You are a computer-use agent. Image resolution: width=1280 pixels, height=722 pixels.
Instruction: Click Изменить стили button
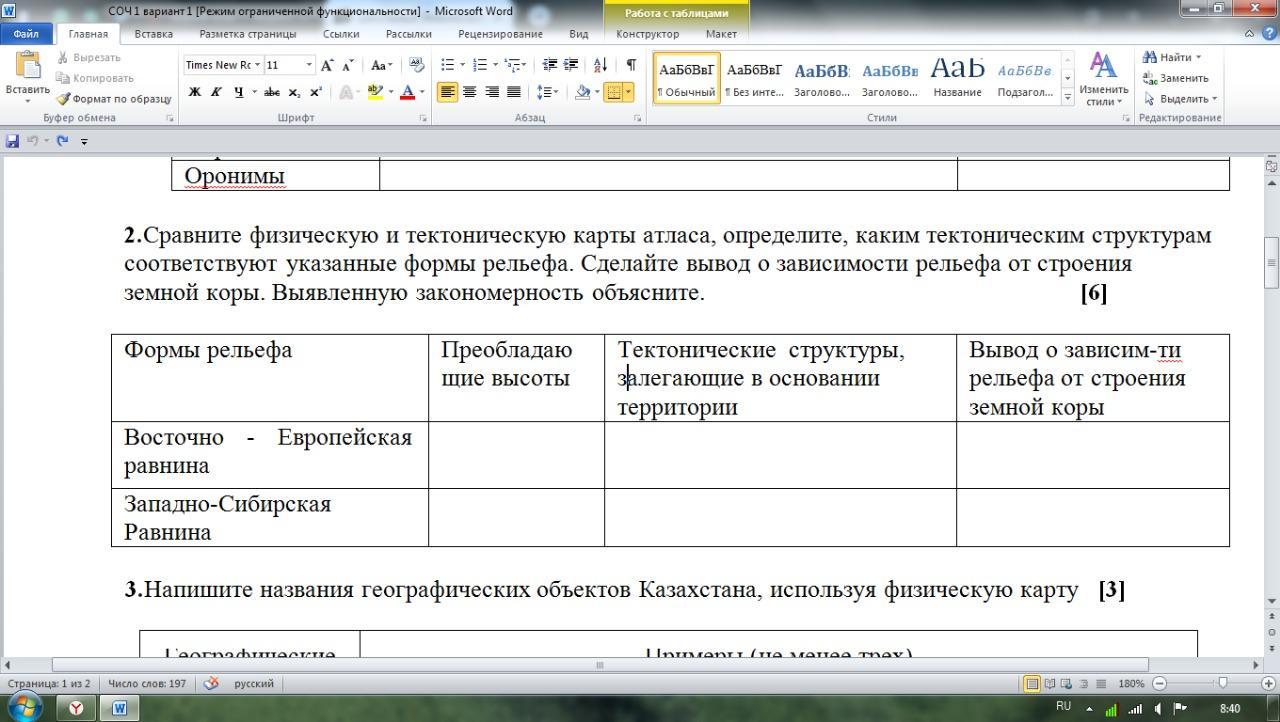(1103, 79)
